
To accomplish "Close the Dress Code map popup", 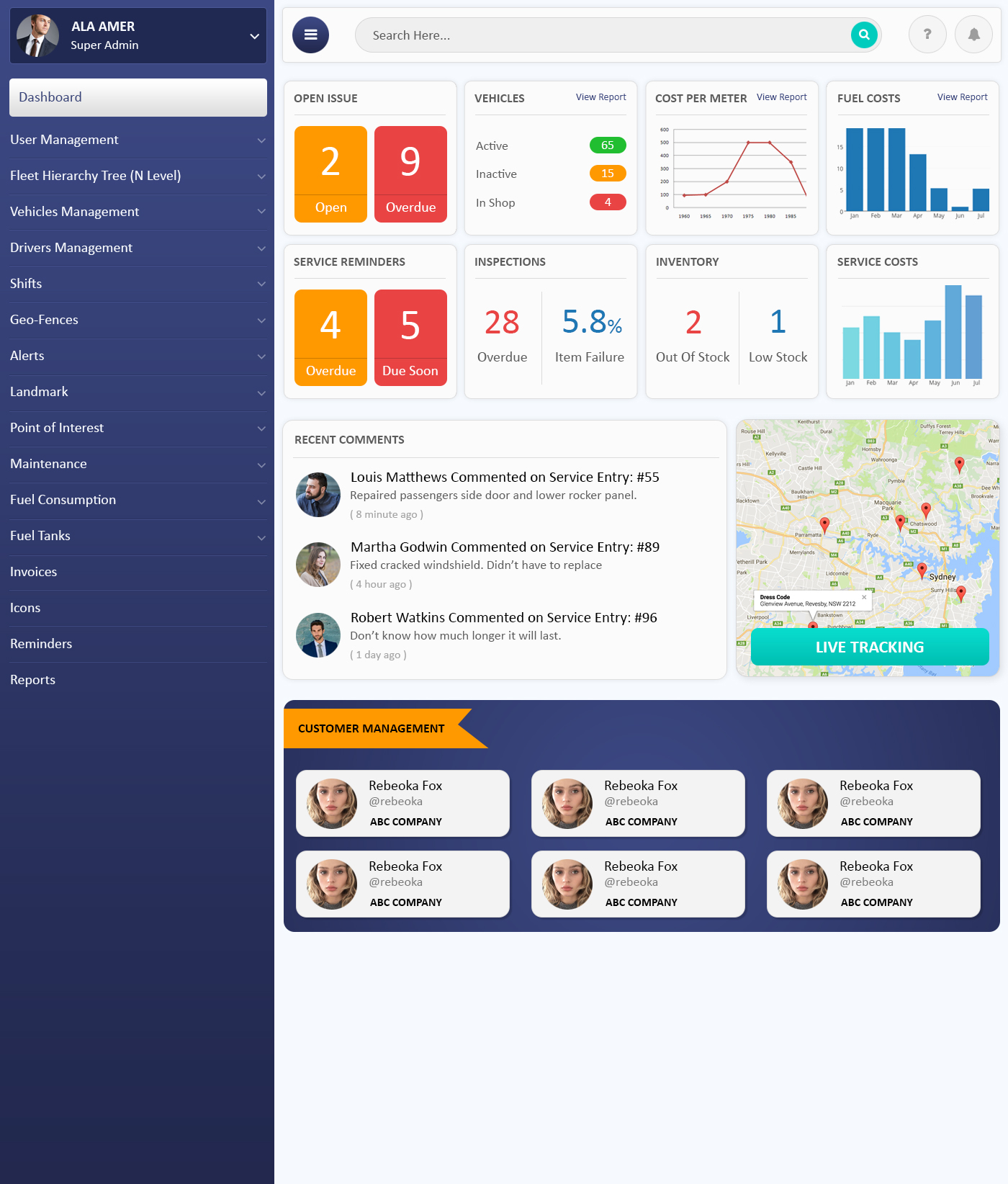I will 864,597.
